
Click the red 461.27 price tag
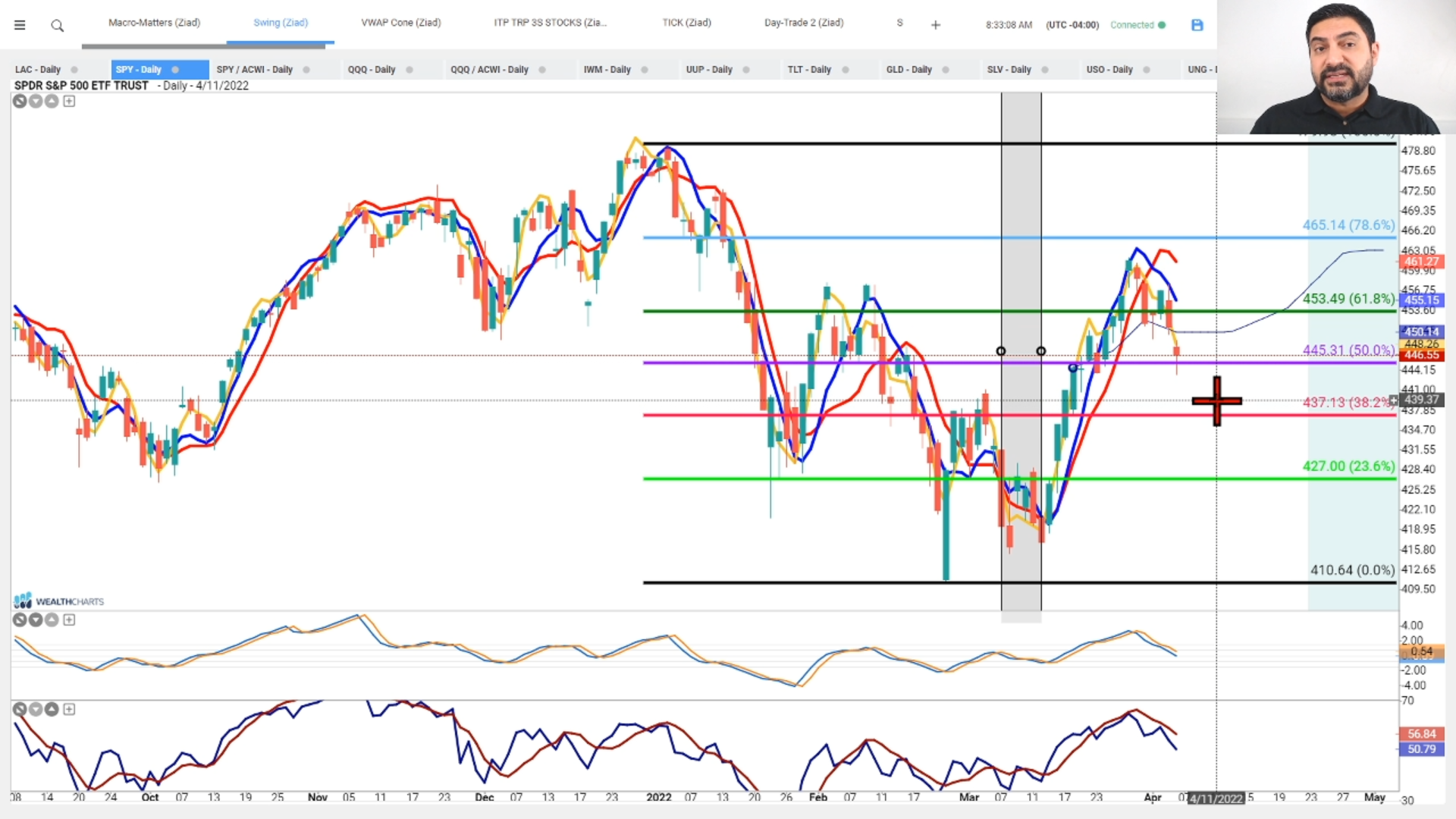(1421, 262)
